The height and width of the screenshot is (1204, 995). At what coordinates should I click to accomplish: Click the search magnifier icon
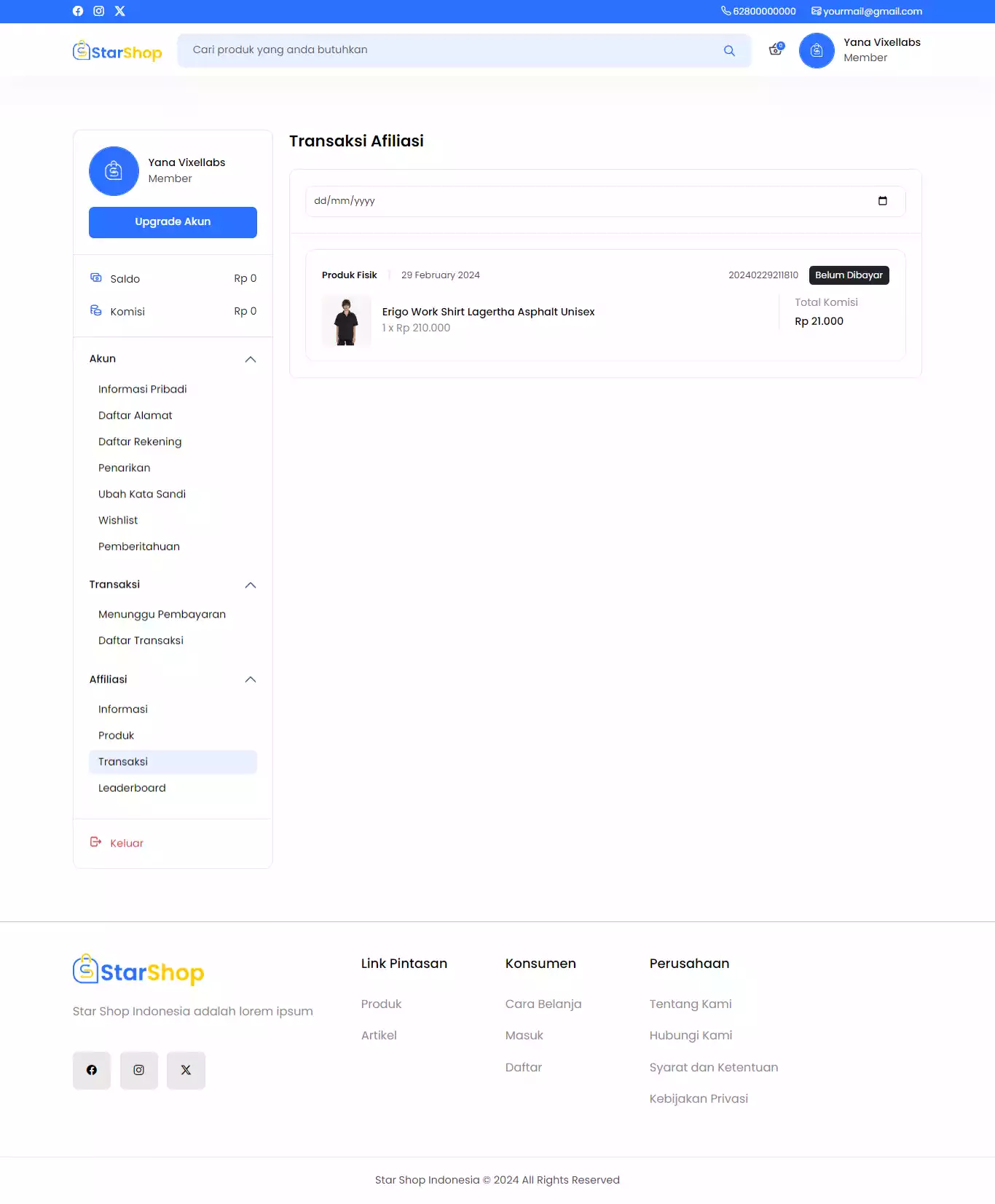coord(729,51)
